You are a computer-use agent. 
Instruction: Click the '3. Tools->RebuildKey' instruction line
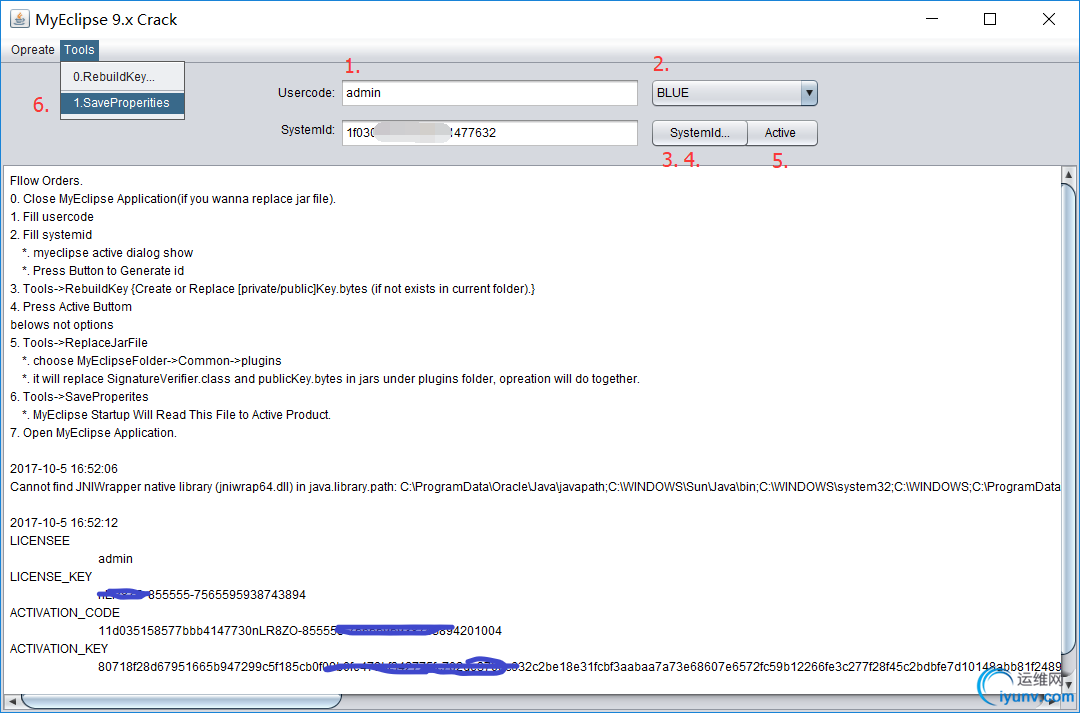pyautogui.click(x=273, y=289)
